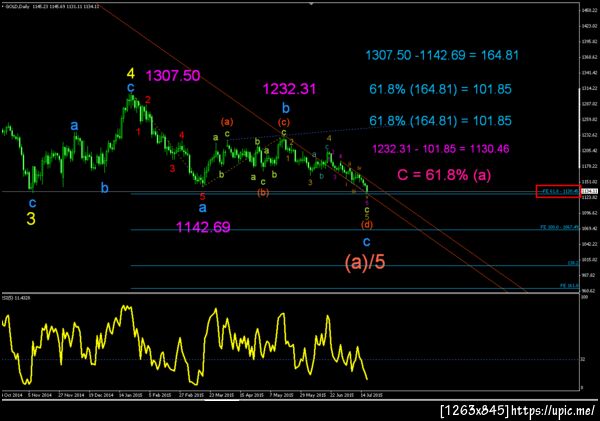Click the 27 Feb 2015 date label
The image size is (600, 421).
191,395
